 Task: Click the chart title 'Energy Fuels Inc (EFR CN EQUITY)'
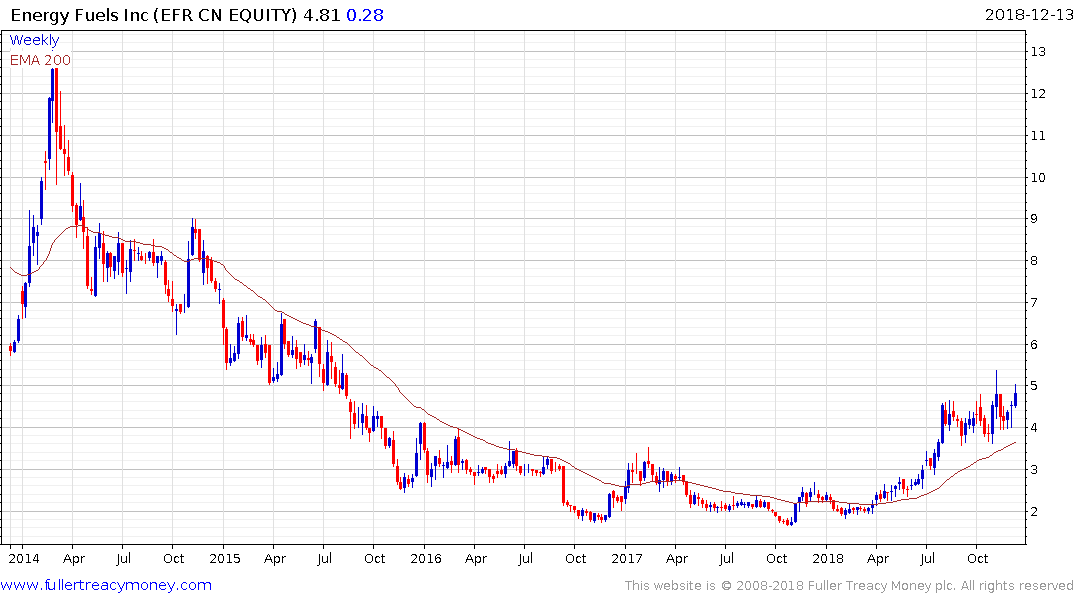[154, 14]
